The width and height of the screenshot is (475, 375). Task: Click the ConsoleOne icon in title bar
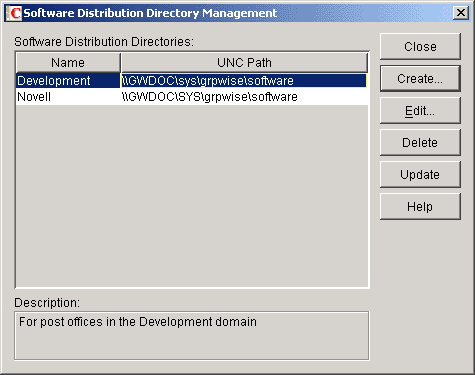[14, 13]
